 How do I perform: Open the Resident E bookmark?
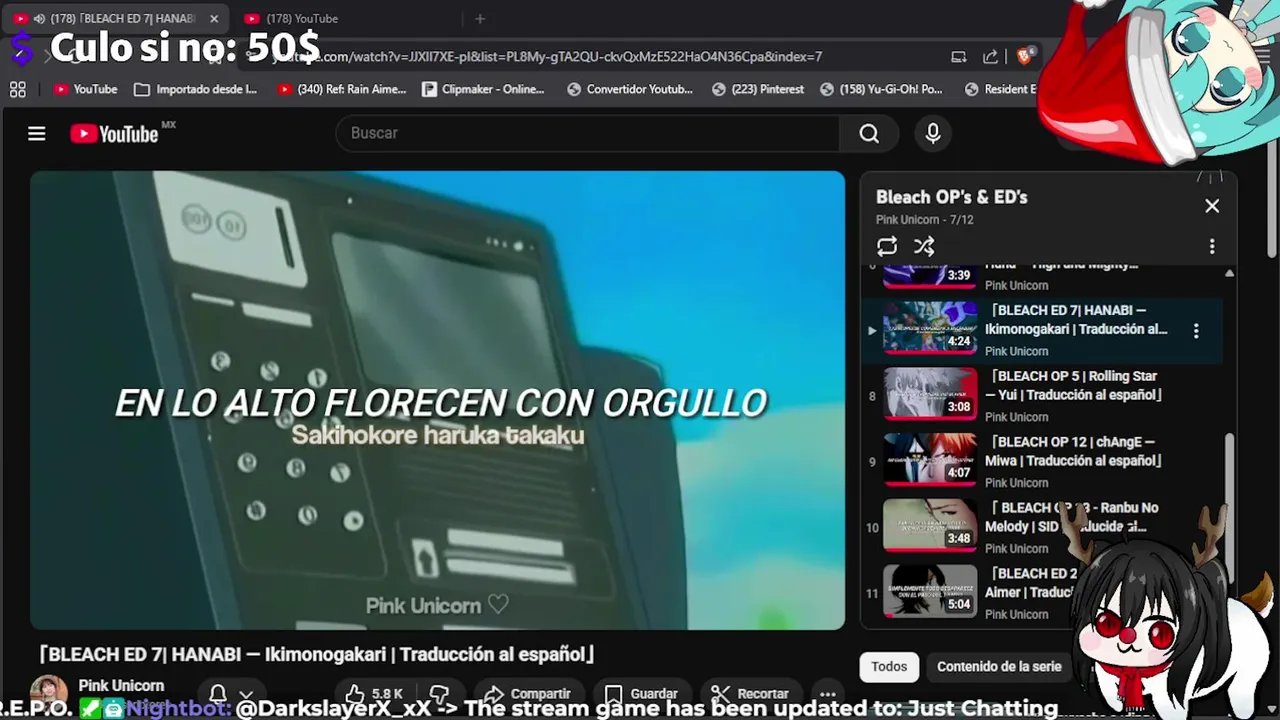(x=1001, y=89)
